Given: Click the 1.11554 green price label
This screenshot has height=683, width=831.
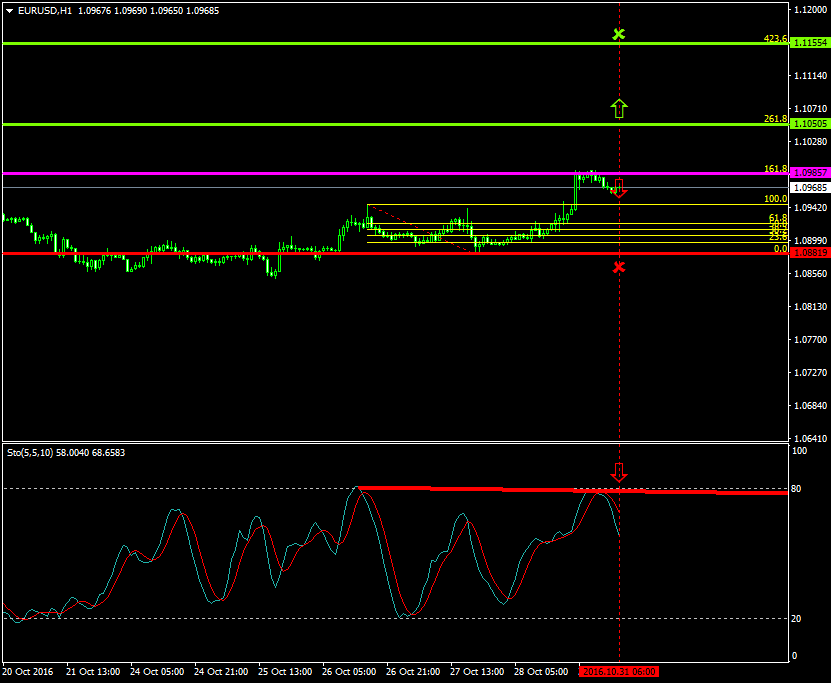Looking at the screenshot, I should tap(809, 43).
